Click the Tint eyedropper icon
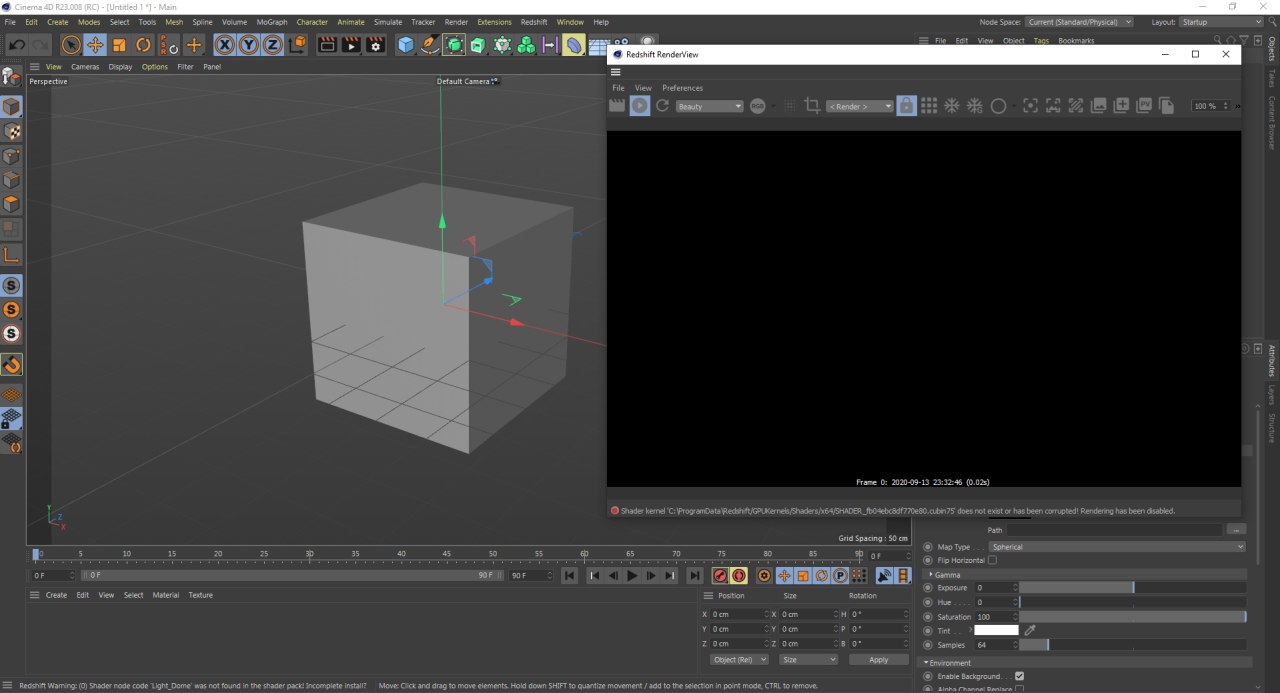1280x693 pixels. (x=1030, y=630)
